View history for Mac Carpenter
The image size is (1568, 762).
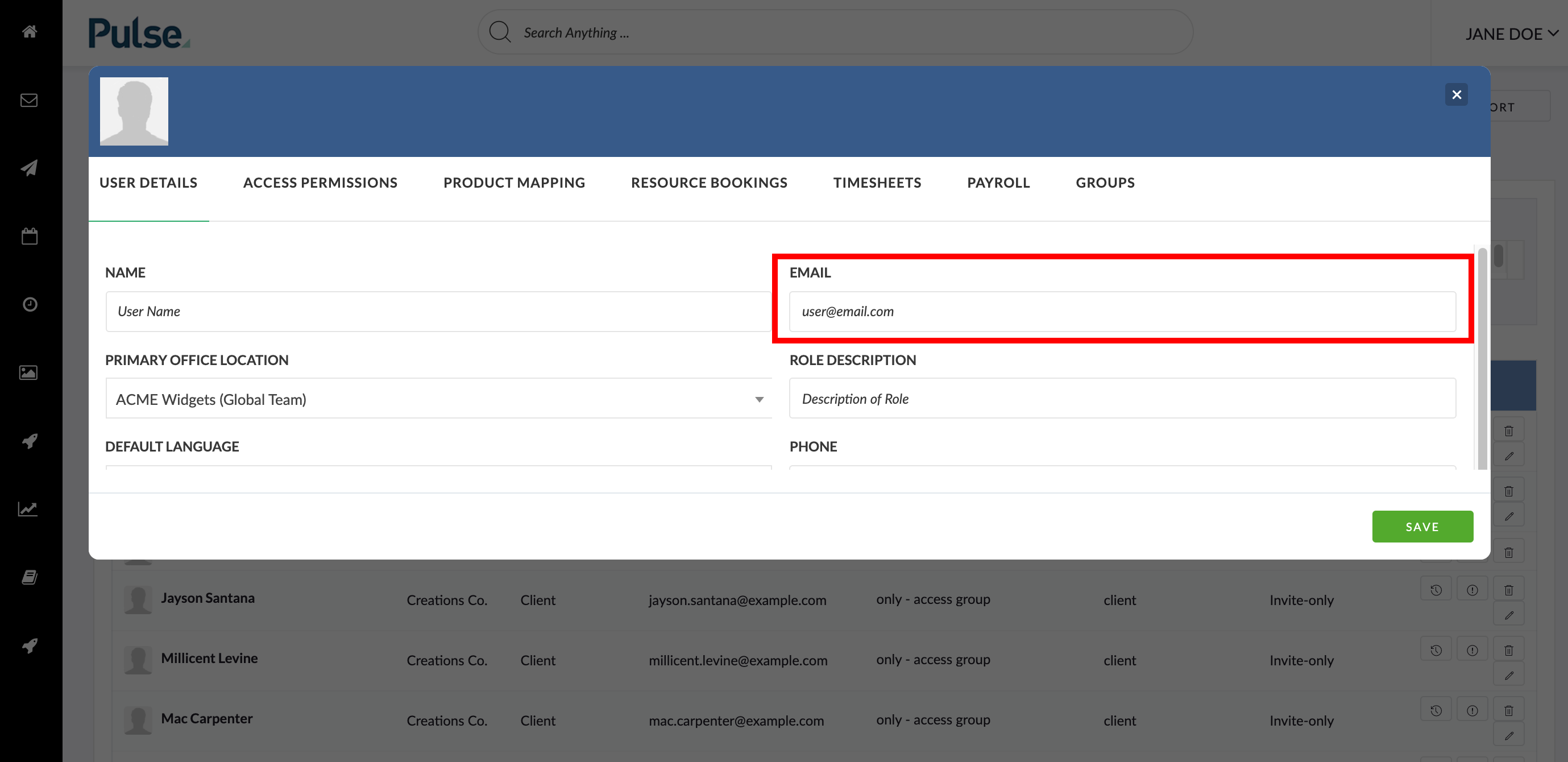point(1436,710)
